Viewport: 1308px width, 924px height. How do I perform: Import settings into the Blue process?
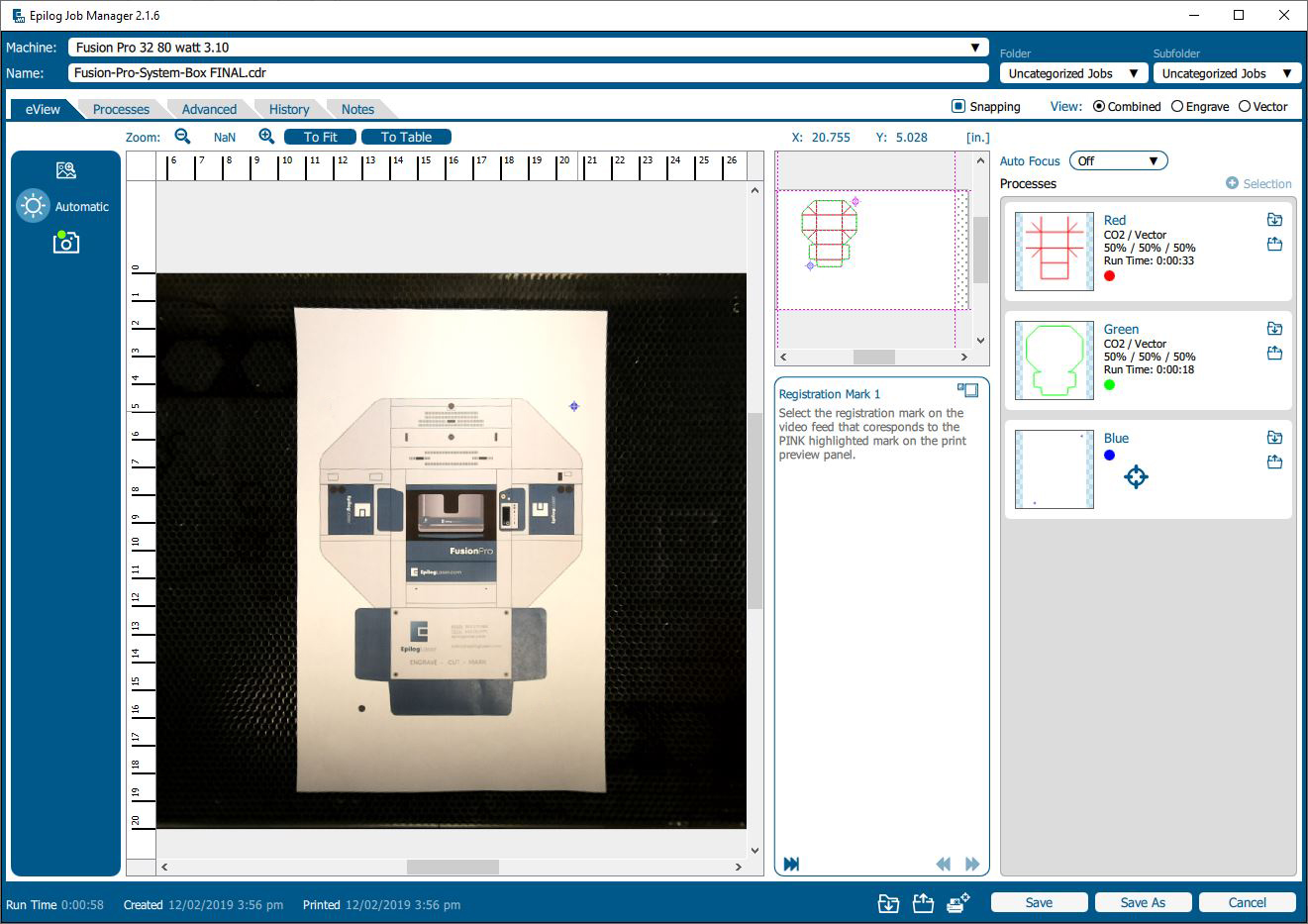(x=1274, y=438)
